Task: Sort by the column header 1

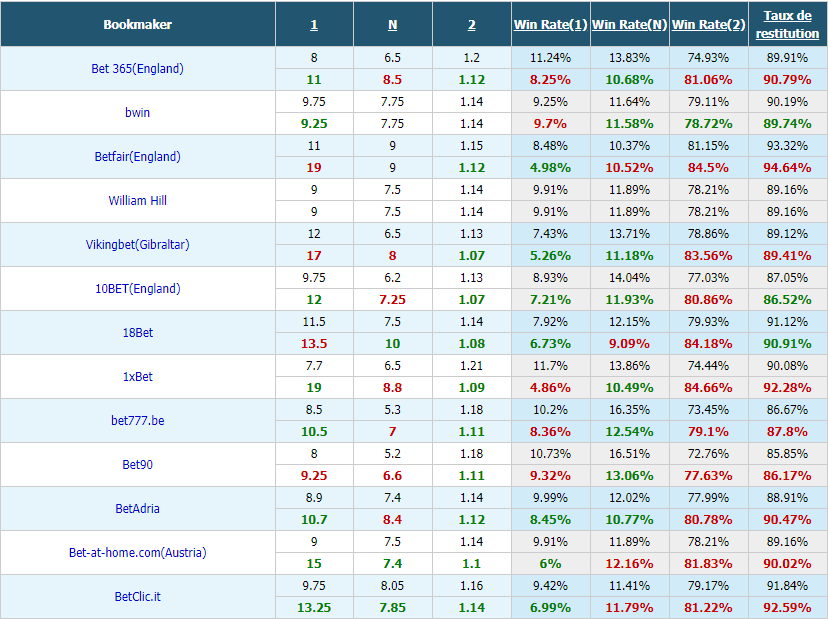Action: [314, 25]
